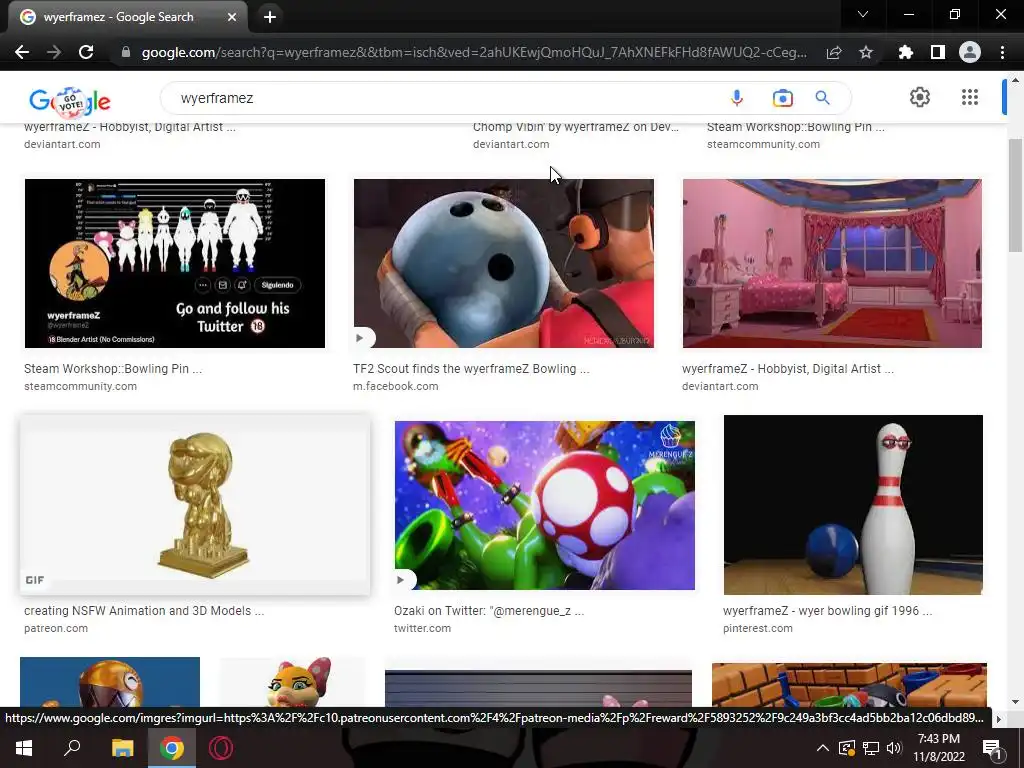This screenshot has width=1024, height=768.
Task: Open the volume control in tray
Action: pyautogui.click(x=894, y=748)
